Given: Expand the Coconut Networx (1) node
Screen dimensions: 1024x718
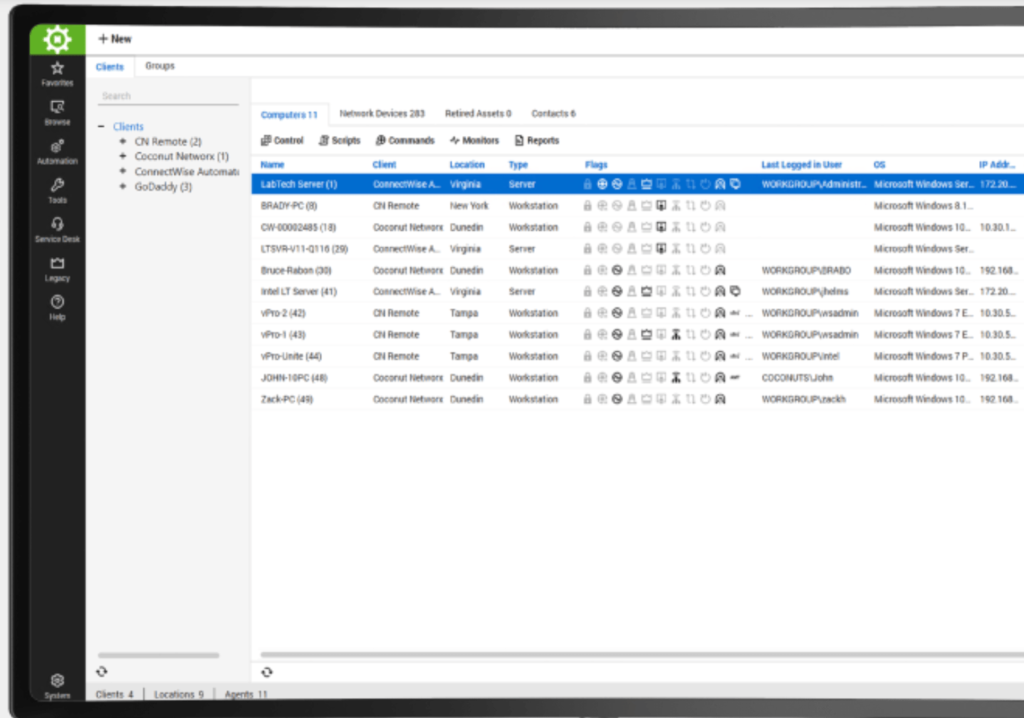Looking at the screenshot, I should click(123, 156).
